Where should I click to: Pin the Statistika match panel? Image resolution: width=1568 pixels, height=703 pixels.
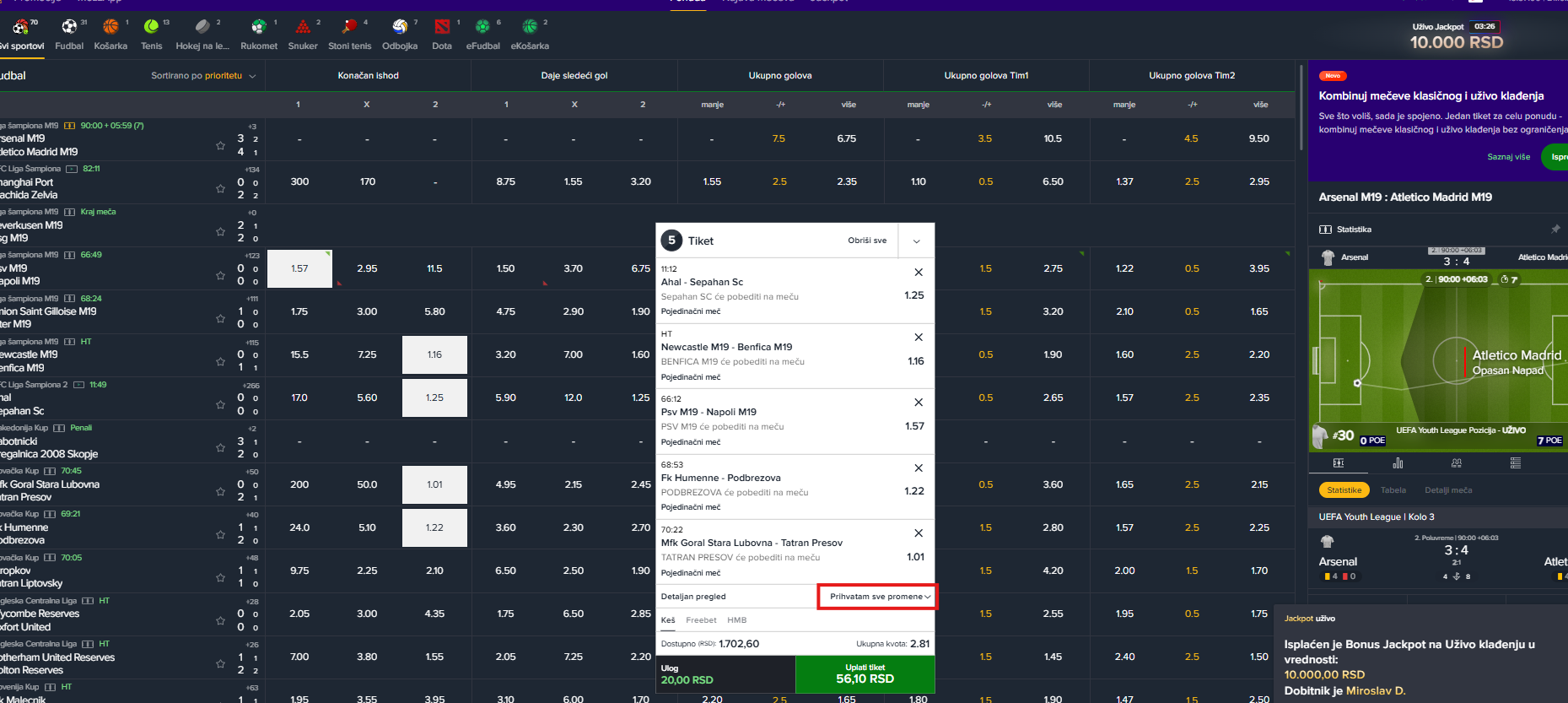click(x=1555, y=230)
